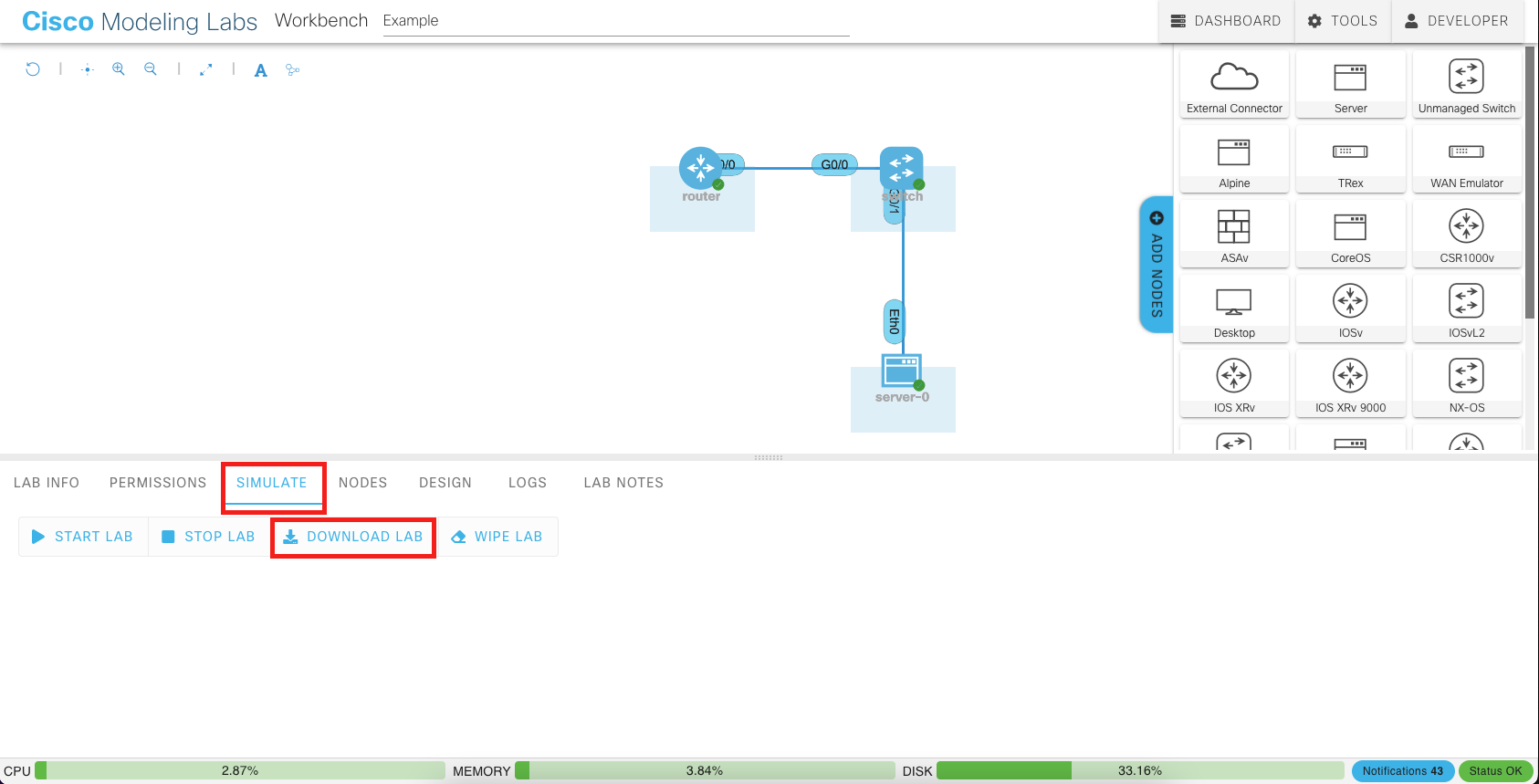Open the TOOLS menu
The image size is (1539, 784).
[1343, 21]
